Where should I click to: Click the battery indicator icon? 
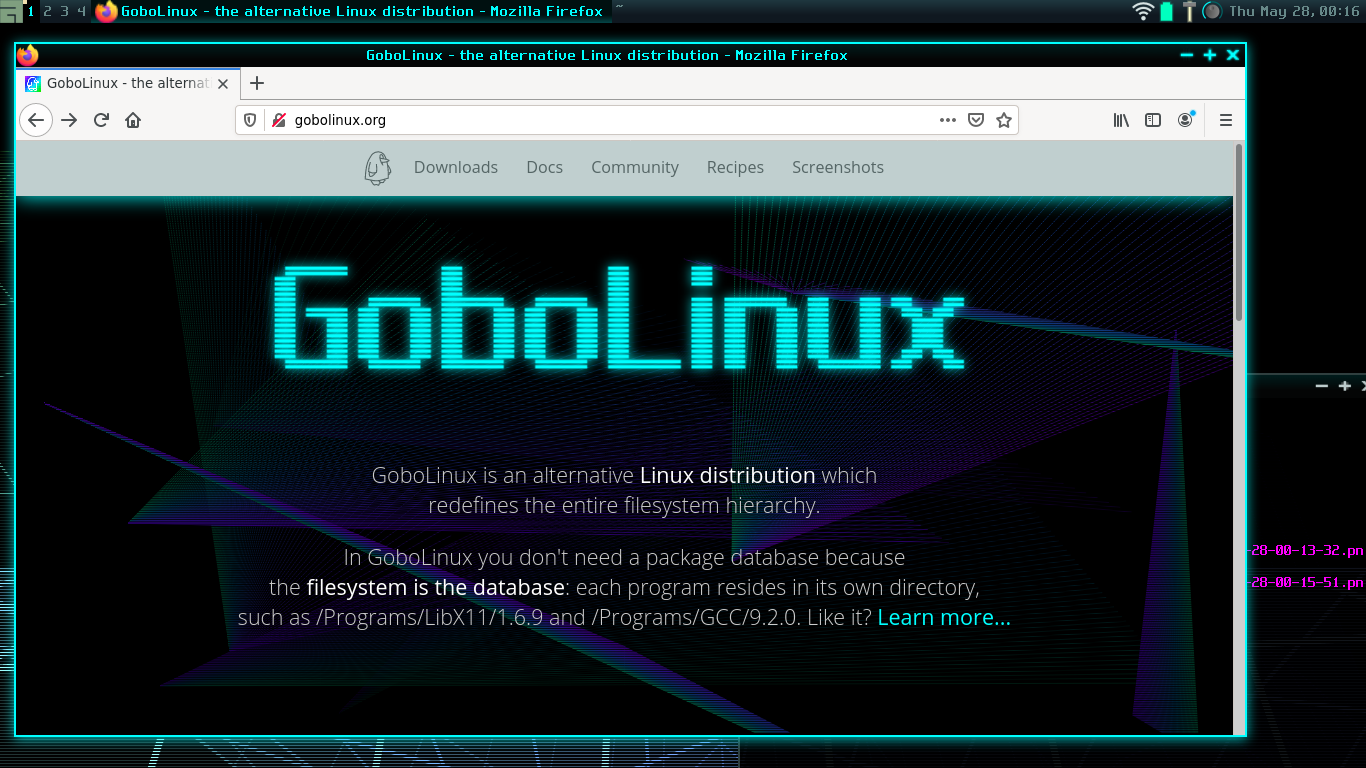pyautogui.click(x=1166, y=11)
